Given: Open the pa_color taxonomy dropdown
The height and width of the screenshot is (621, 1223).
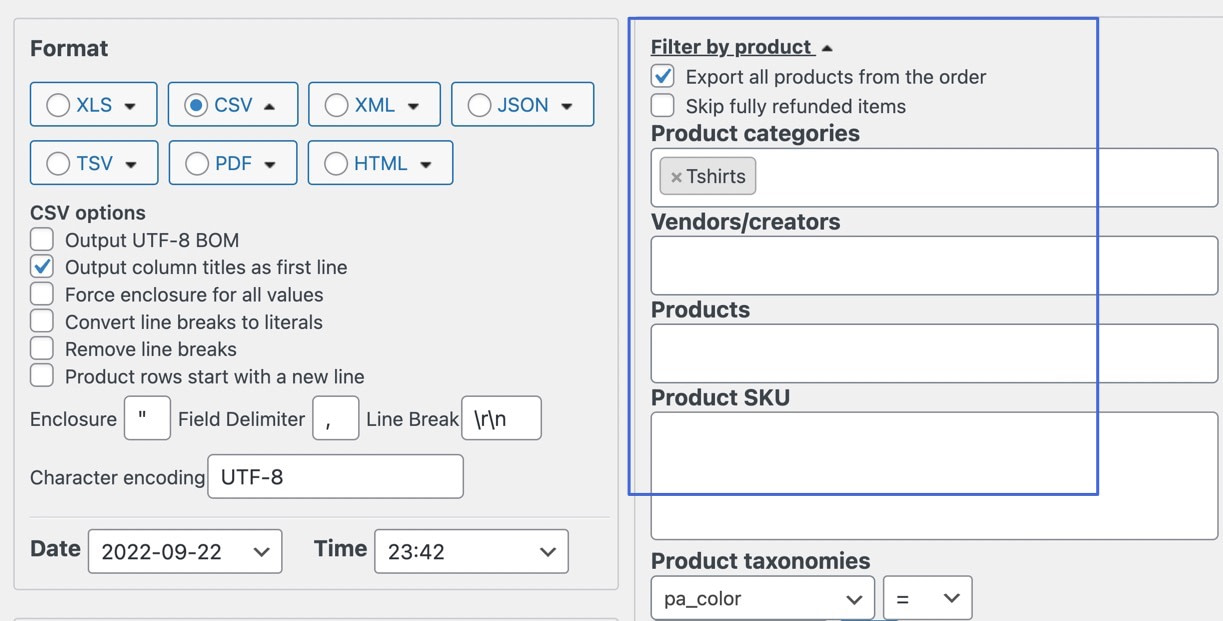Looking at the screenshot, I should click(763, 599).
